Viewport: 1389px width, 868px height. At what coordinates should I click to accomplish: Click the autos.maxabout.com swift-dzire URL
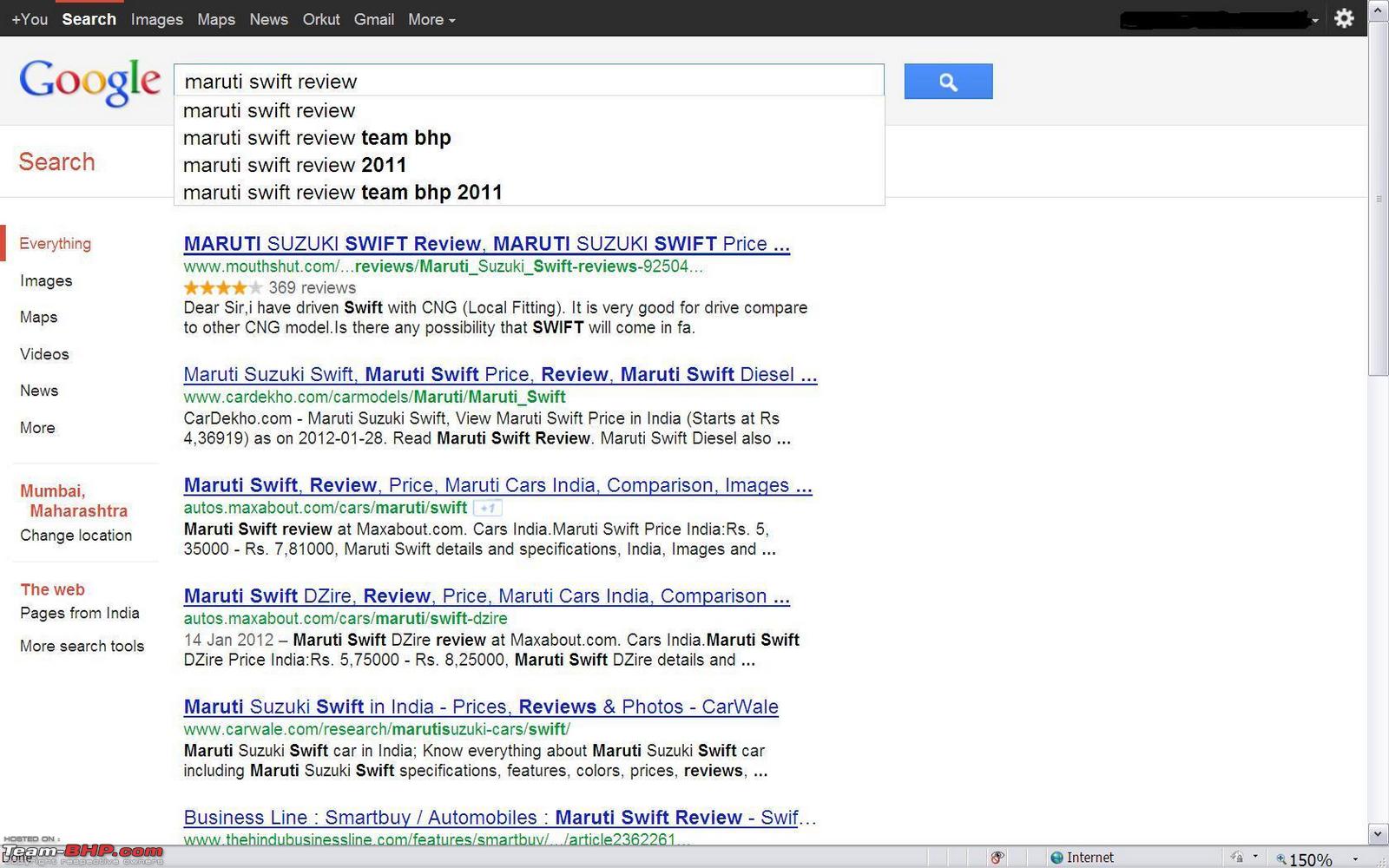pos(346,619)
